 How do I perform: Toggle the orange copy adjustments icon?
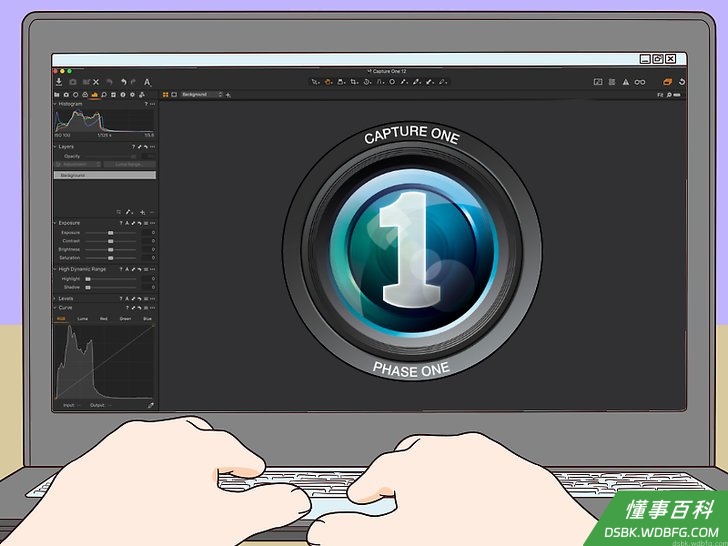667,82
